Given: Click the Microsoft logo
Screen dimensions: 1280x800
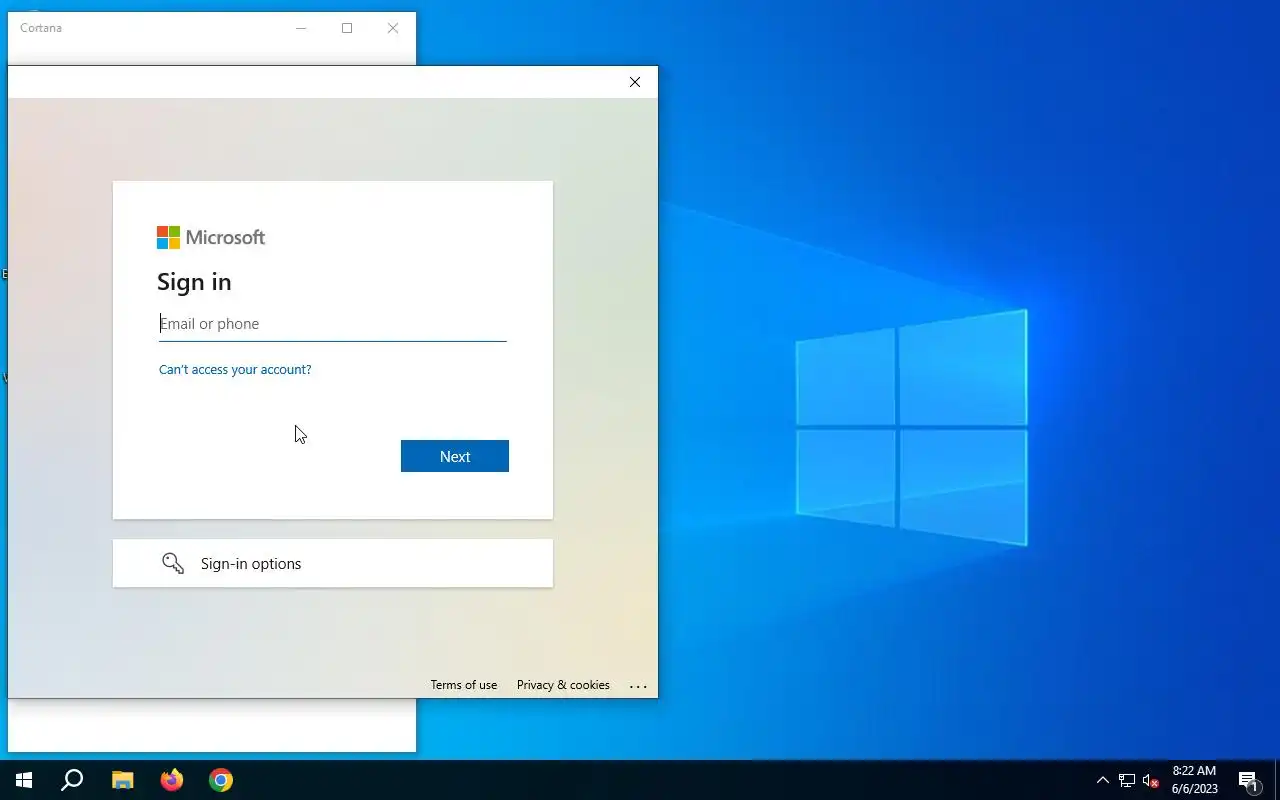Looking at the screenshot, I should pos(211,237).
